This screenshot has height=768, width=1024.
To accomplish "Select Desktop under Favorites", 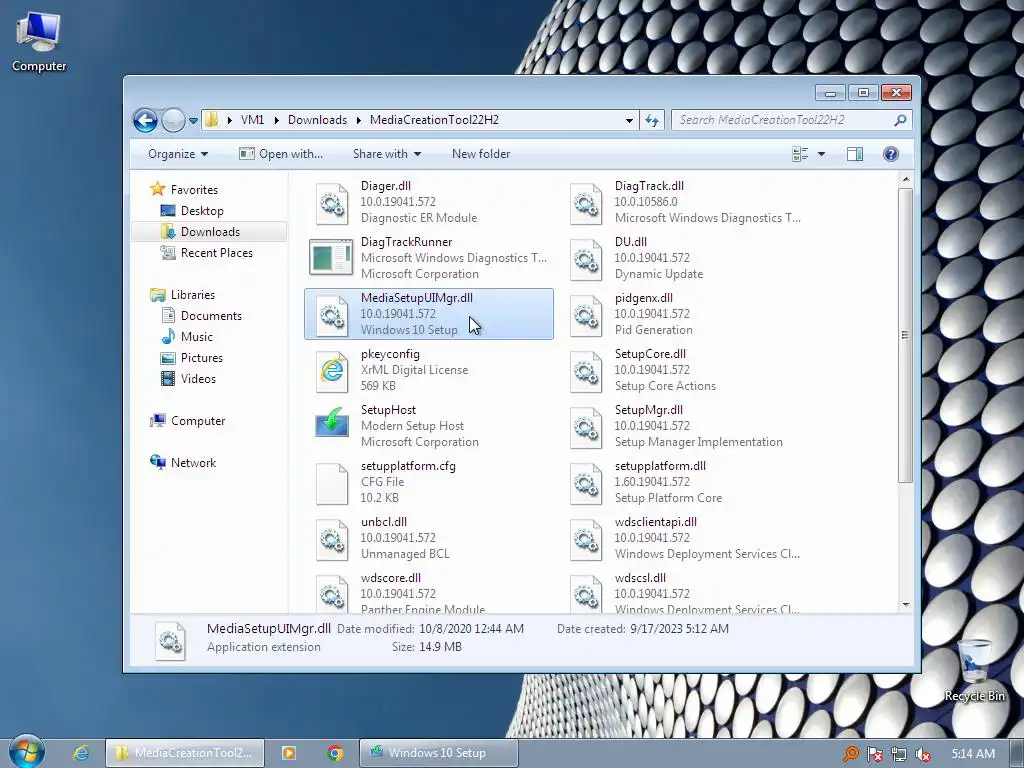I will pyautogui.click(x=202, y=211).
